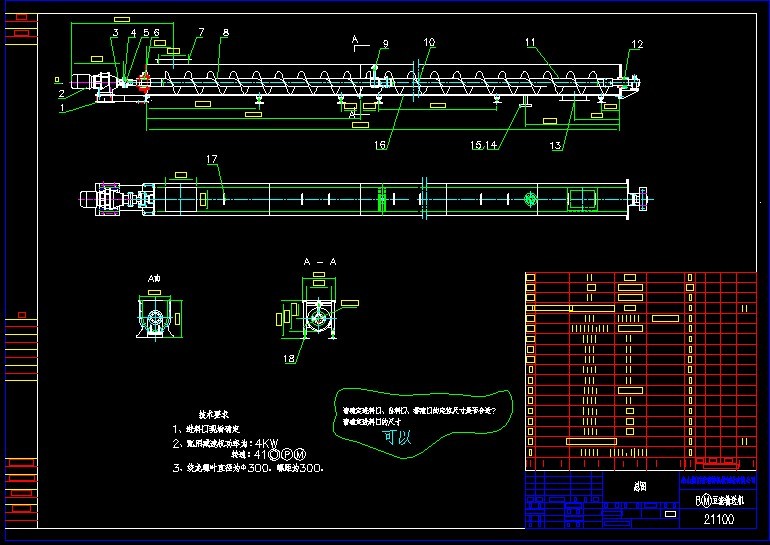Click part callout number 9
Image resolution: width=770 pixels, height=545 pixels.
point(385,44)
